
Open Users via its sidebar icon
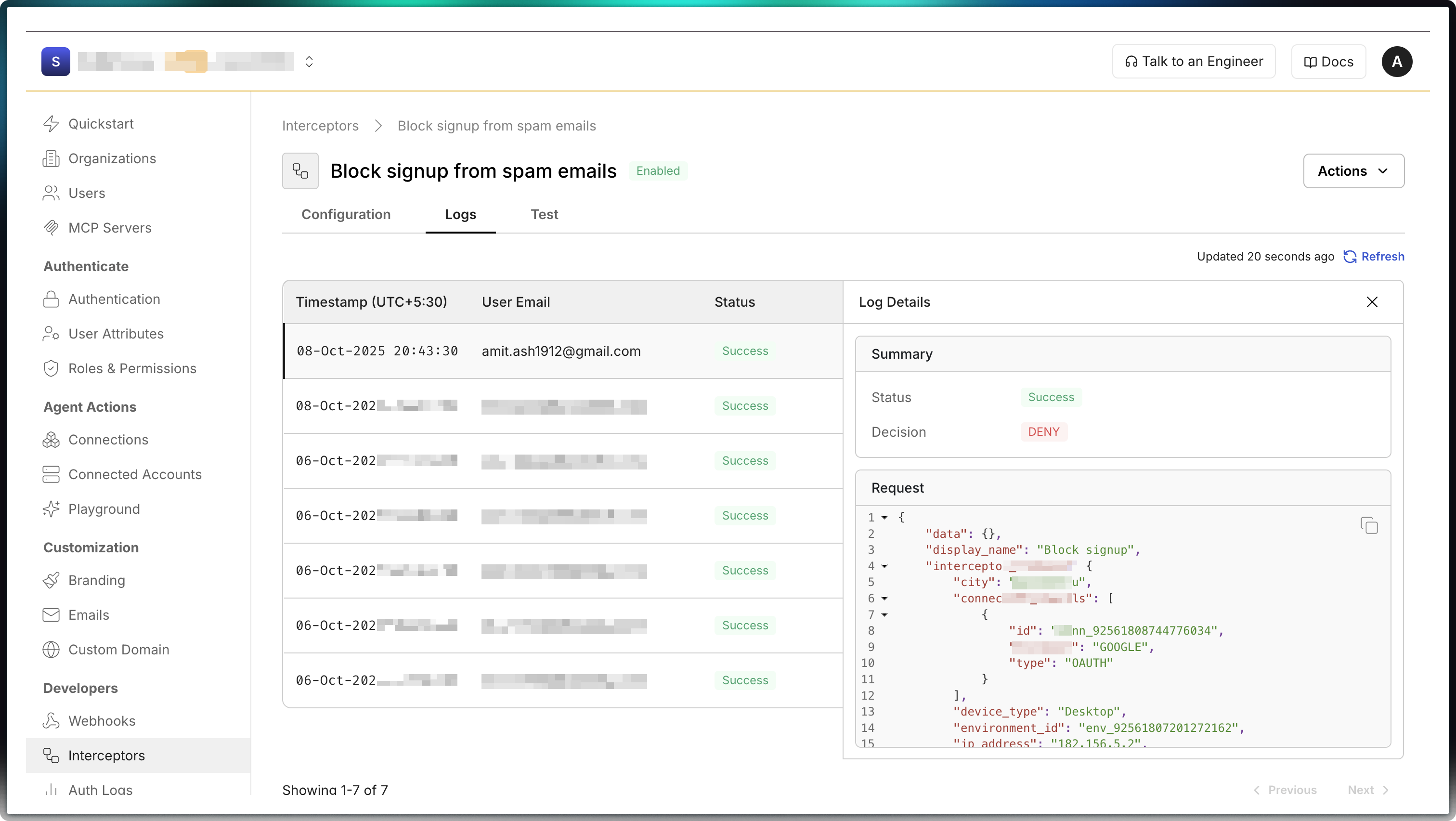pos(52,193)
